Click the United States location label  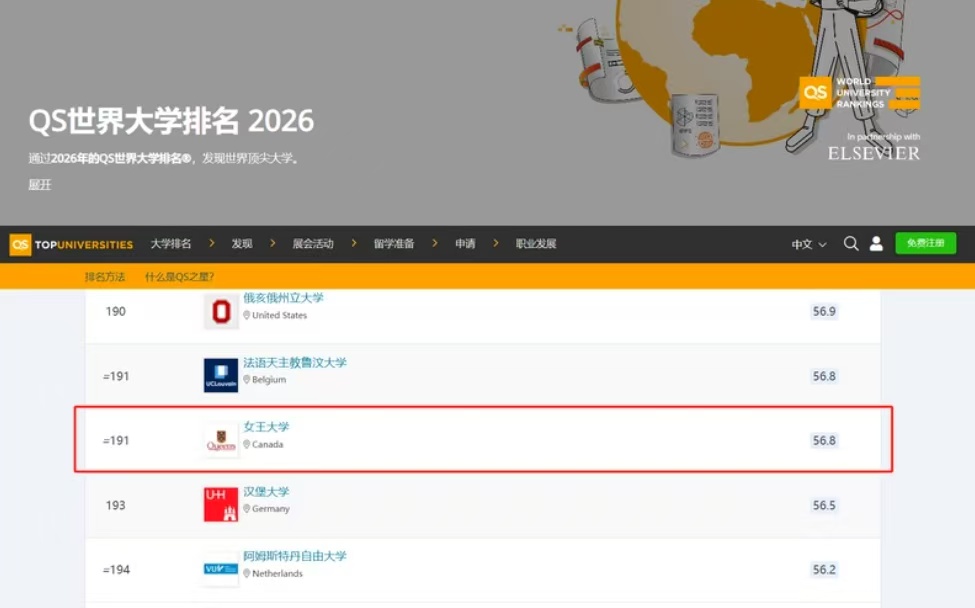(x=275, y=315)
